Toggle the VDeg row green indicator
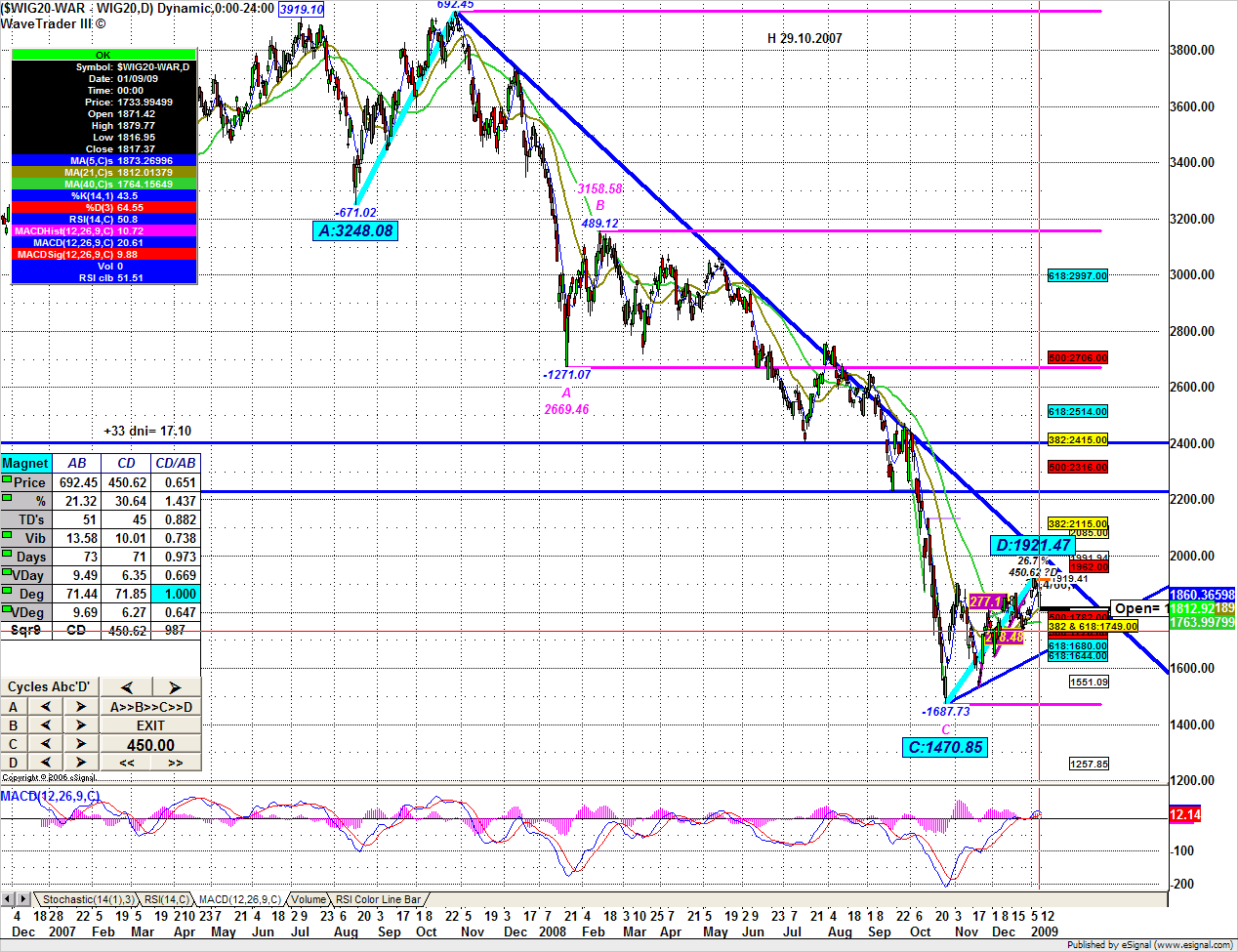1238x952 pixels. click(x=7, y=610)
